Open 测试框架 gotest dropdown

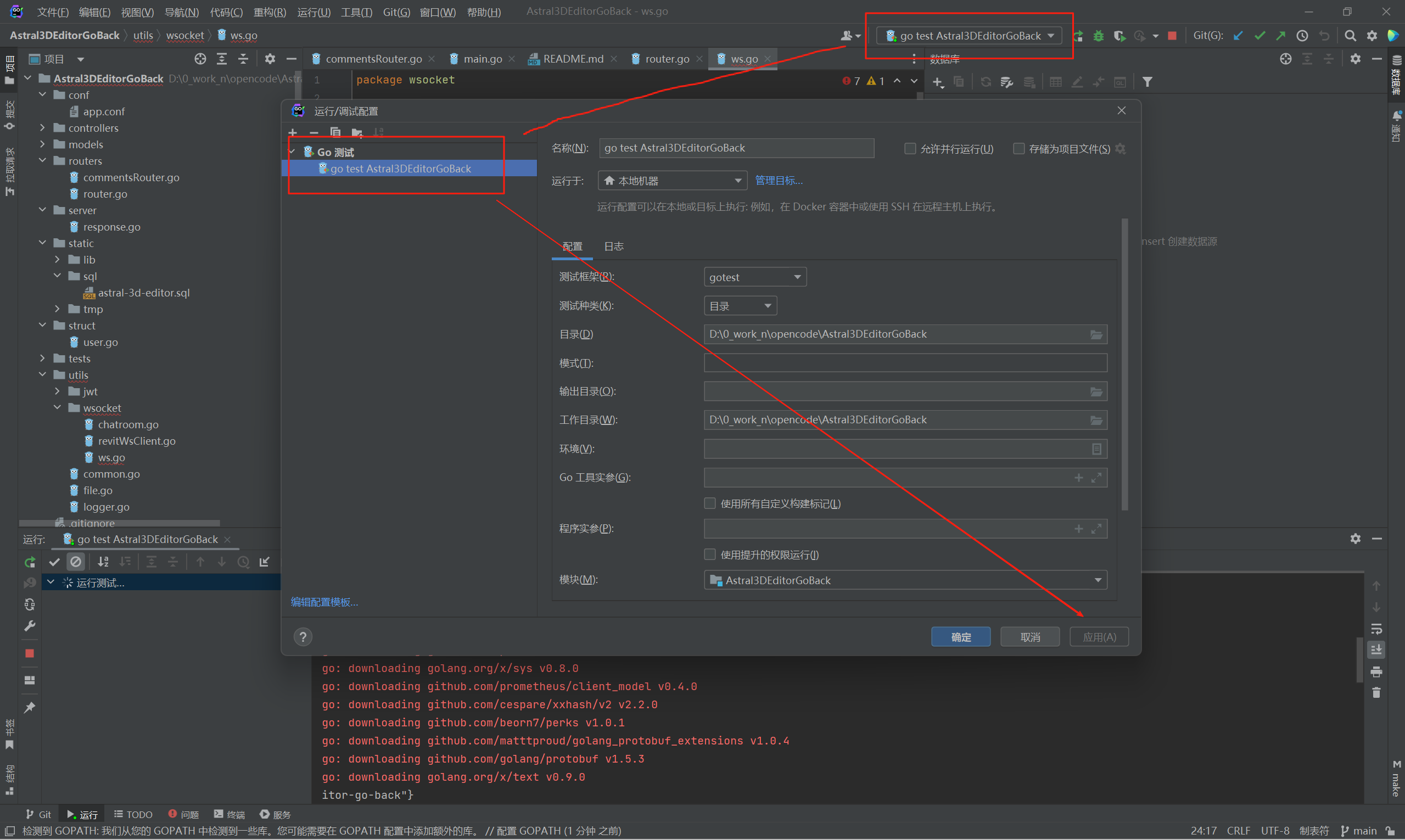755,277
